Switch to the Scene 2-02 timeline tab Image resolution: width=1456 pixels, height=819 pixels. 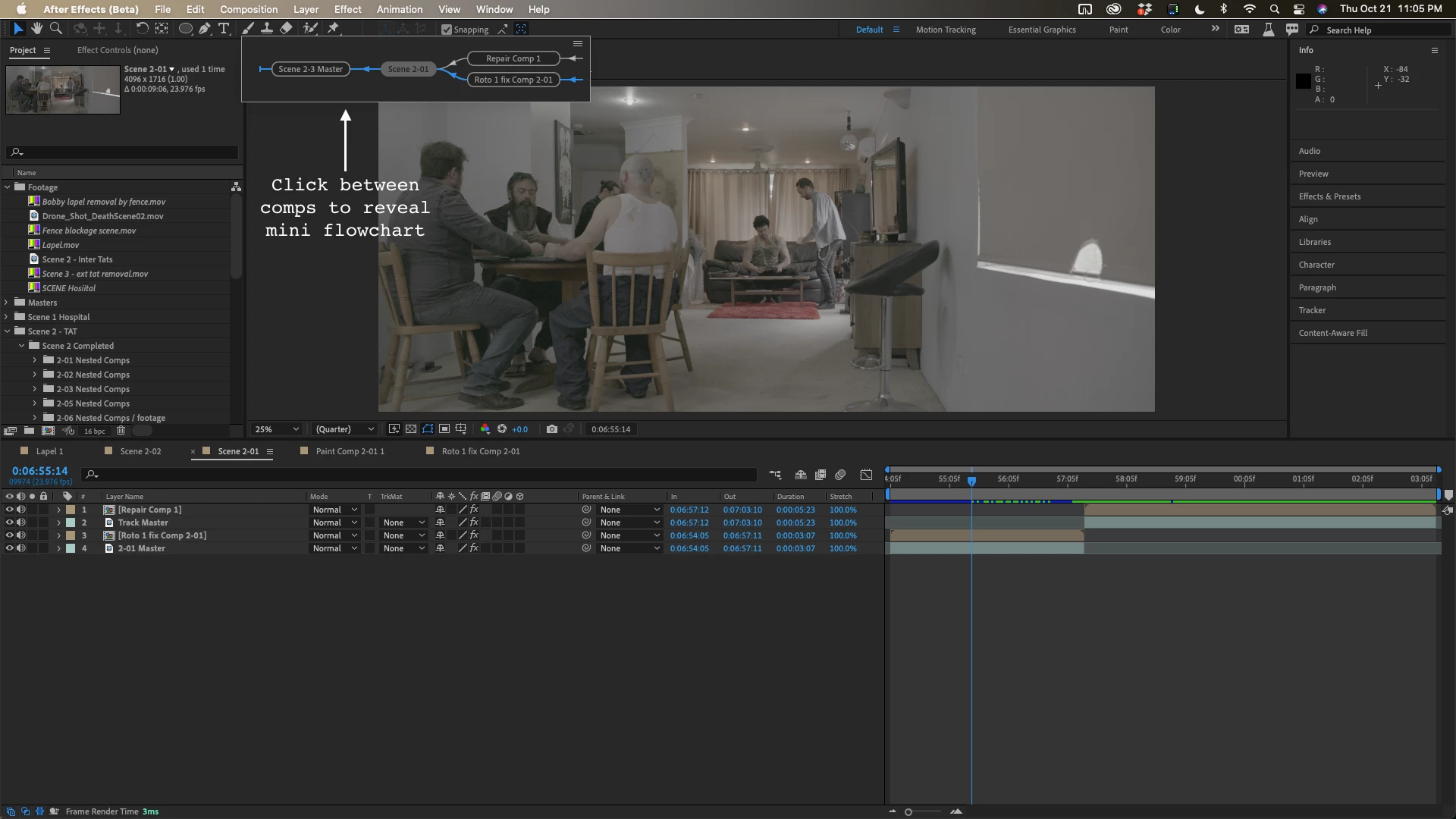pyautogui.click(x=140, y=451)
